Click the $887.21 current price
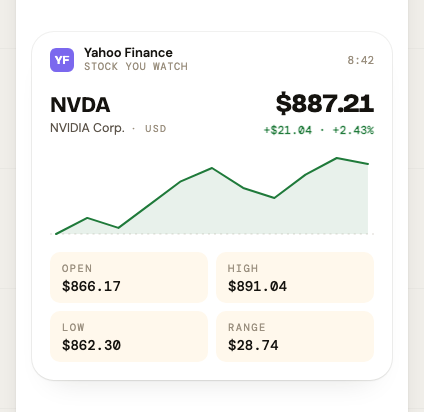This screenshot has width=424, height=412. tap(325, 103)
